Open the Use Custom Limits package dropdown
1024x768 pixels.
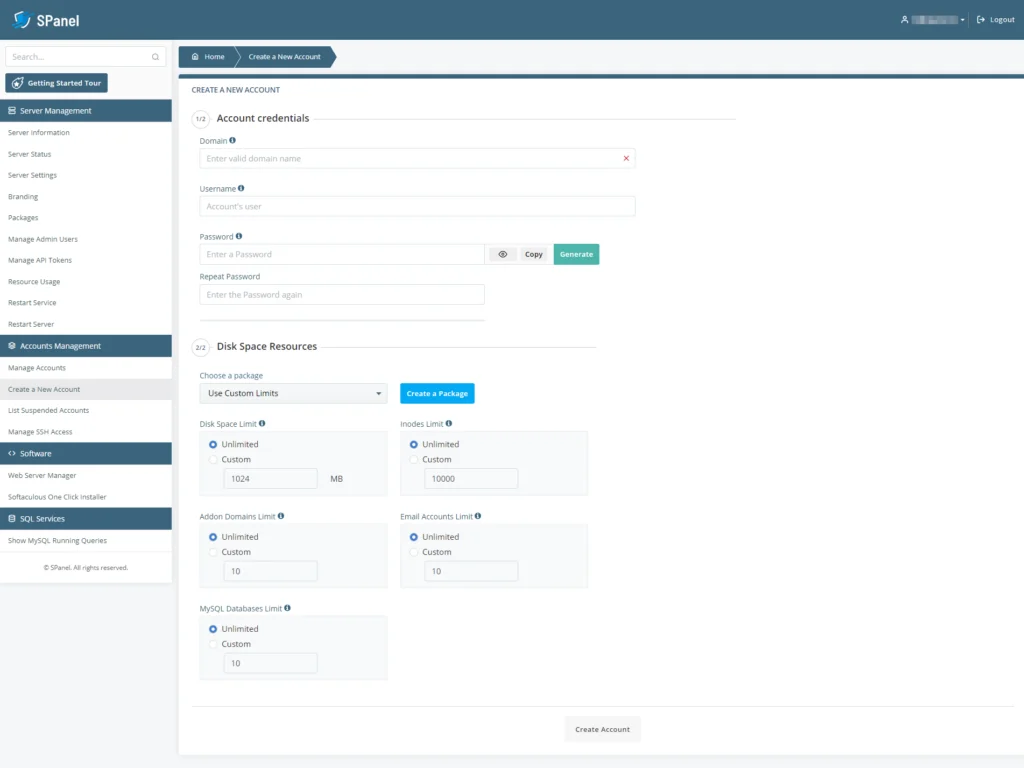292,393
